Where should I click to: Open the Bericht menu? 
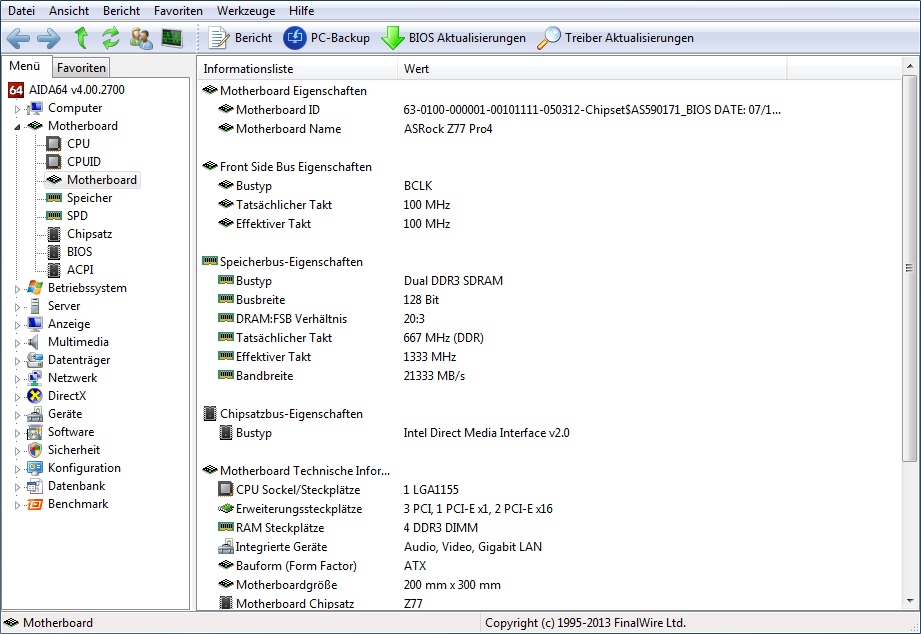point(122,11)
